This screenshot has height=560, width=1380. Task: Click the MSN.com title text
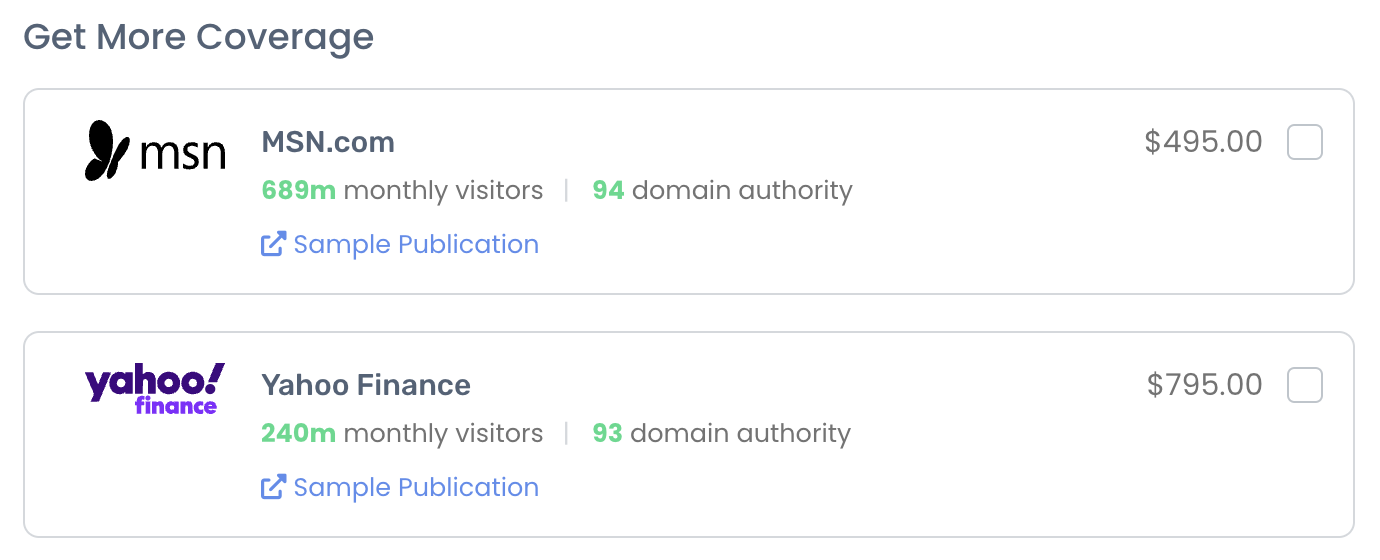point(328,142)
